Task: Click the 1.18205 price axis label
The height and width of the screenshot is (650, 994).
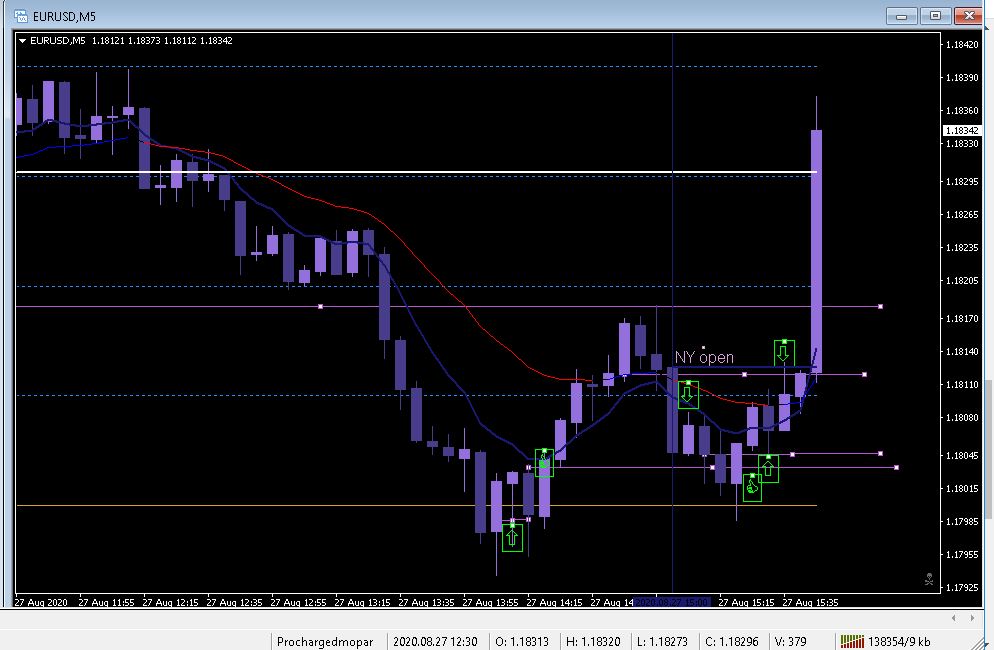Action: [962, 280]
